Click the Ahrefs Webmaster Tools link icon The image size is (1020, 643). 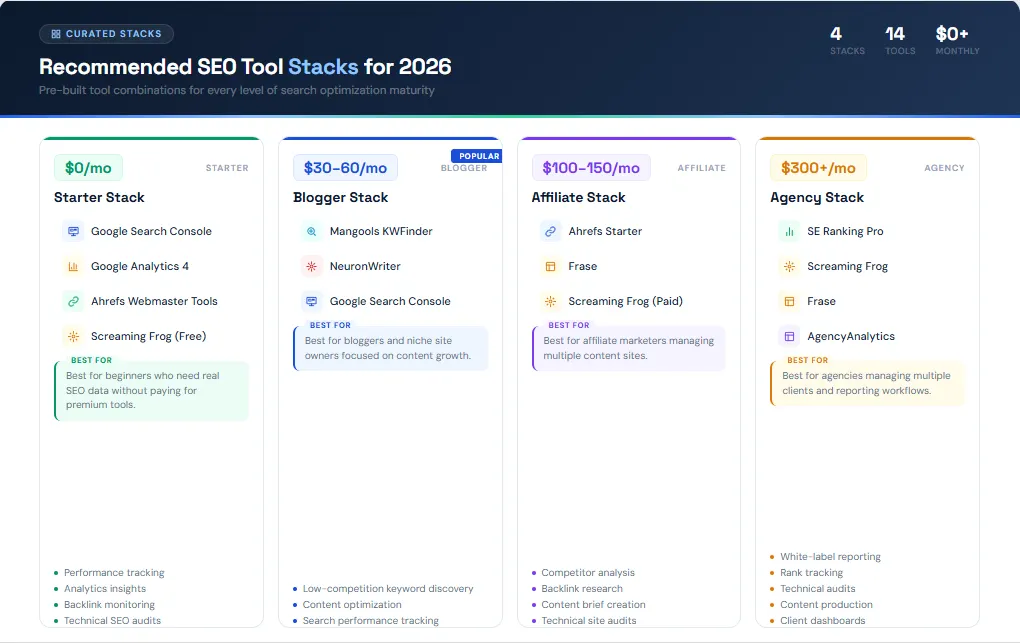coord(74,301)
